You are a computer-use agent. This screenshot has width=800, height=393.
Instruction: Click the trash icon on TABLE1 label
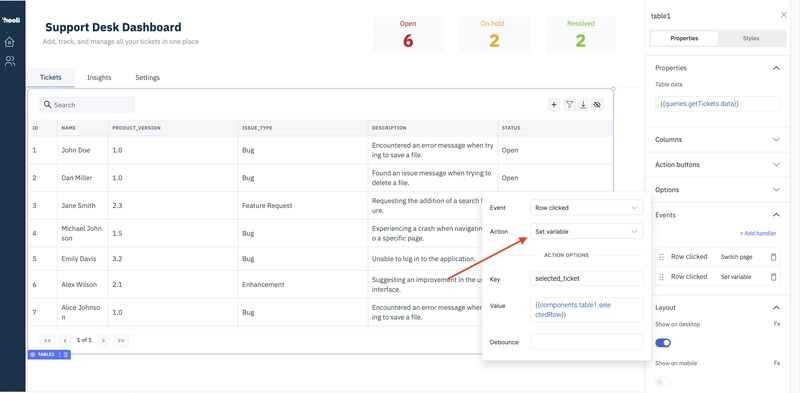(65, 354)
